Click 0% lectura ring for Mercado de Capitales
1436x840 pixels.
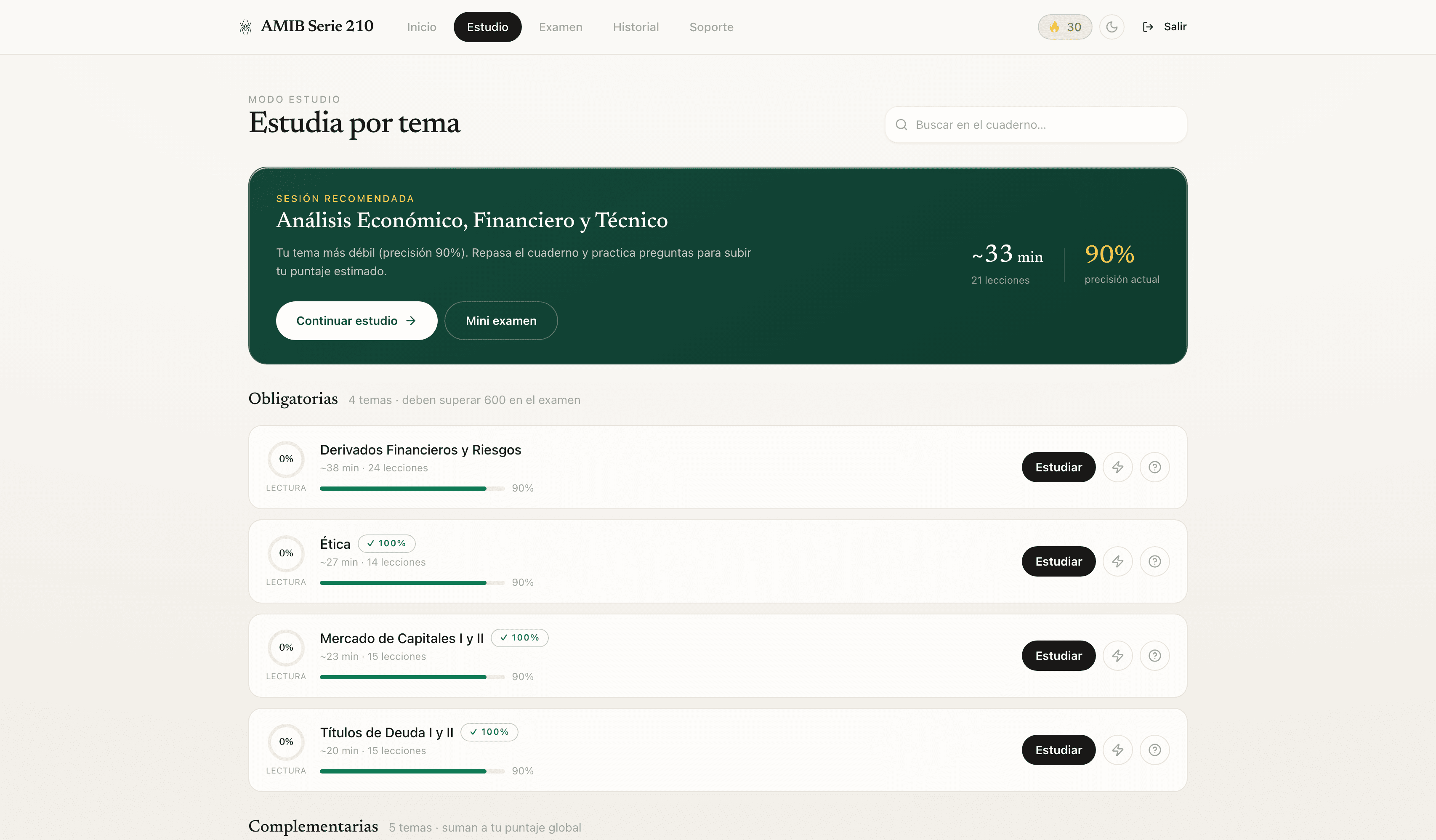[286, 648]
